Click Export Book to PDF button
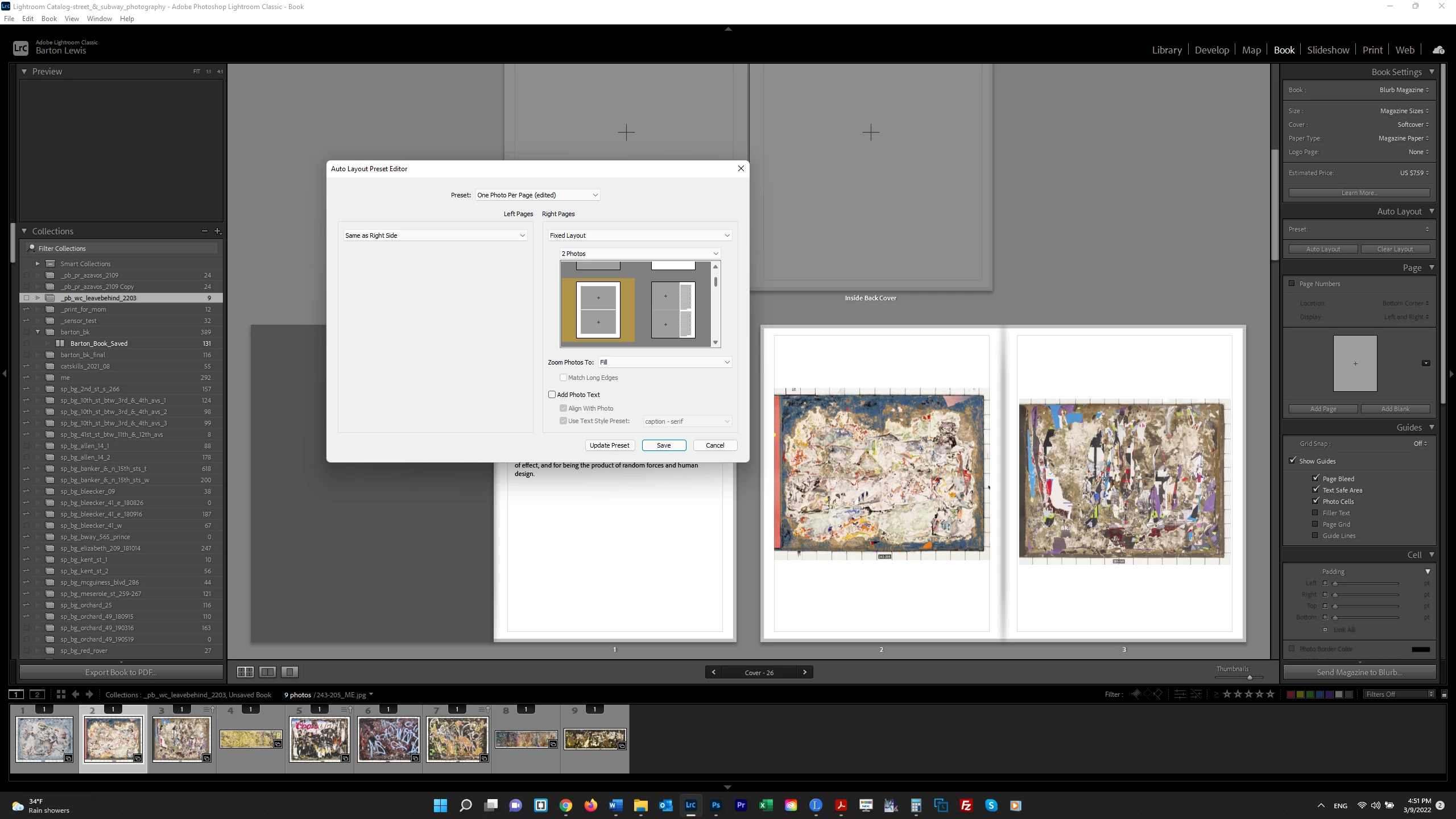 121,672
